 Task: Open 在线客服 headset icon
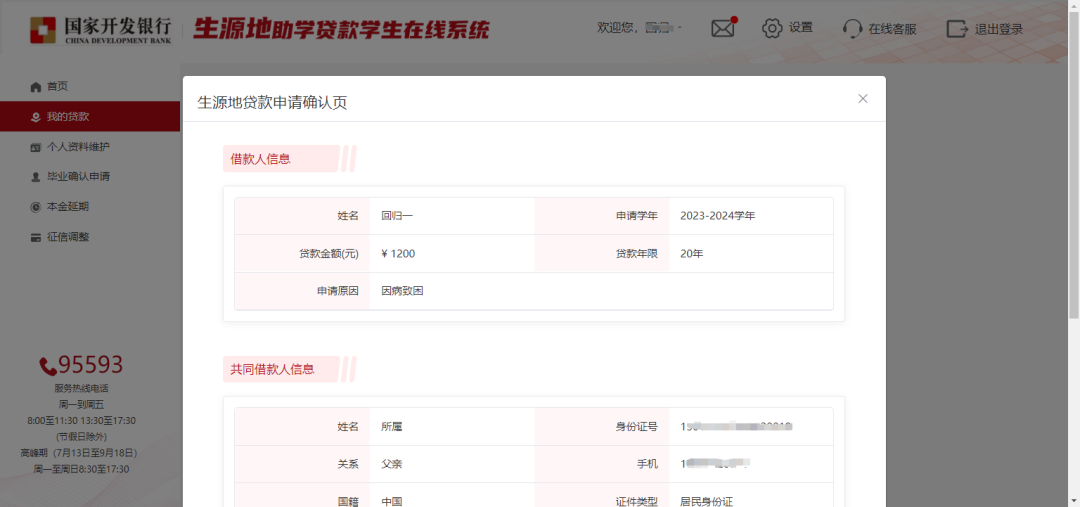click(x=852, y=29)
